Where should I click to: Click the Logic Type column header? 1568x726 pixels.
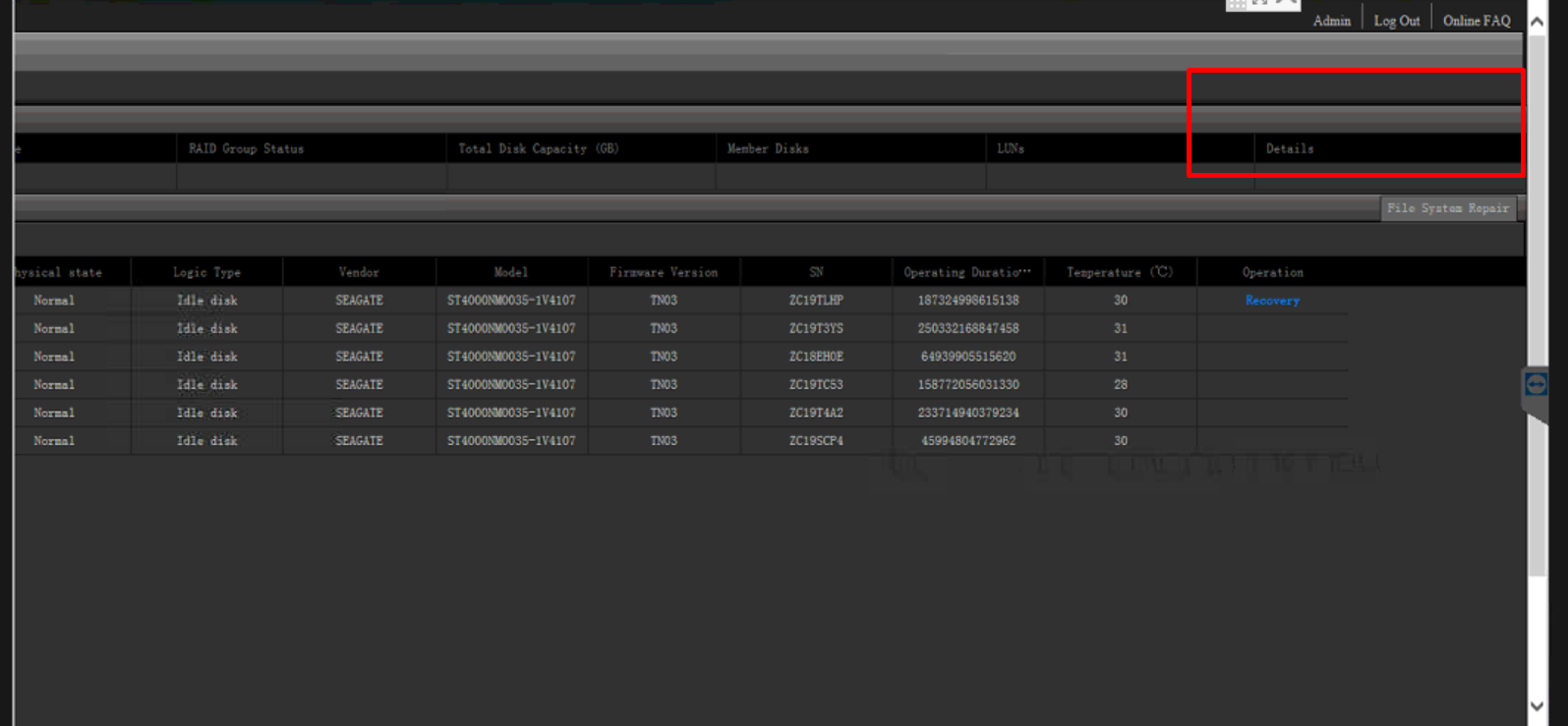pos(206,272)
